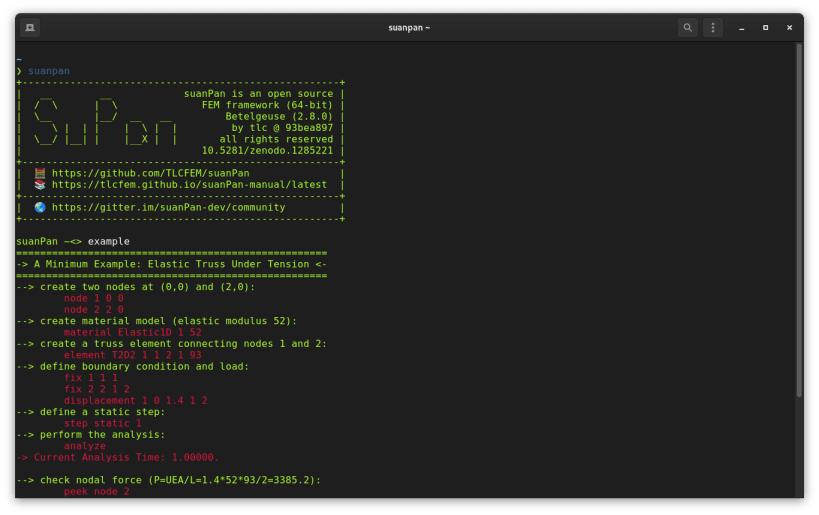Screen dimensions: 819x515
Task: Click 'create material model (elastic modulus 52)' line
Action: tap(157, 321)
